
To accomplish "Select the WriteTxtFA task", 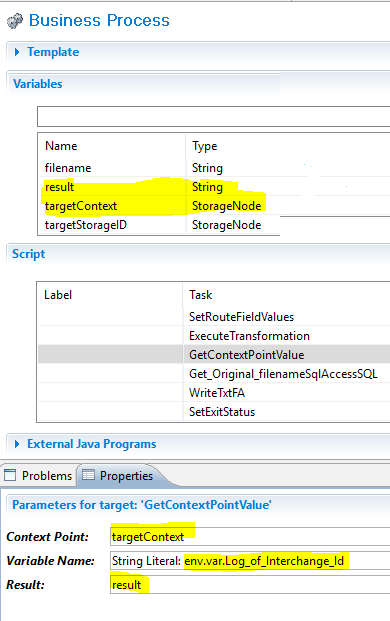I will [217, 393].
